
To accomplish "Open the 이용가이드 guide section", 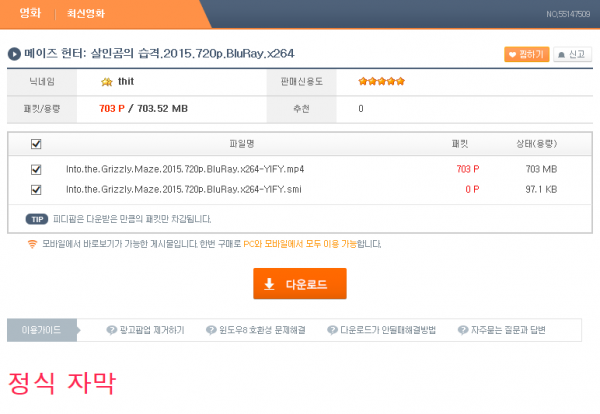I will click(35, 329).
